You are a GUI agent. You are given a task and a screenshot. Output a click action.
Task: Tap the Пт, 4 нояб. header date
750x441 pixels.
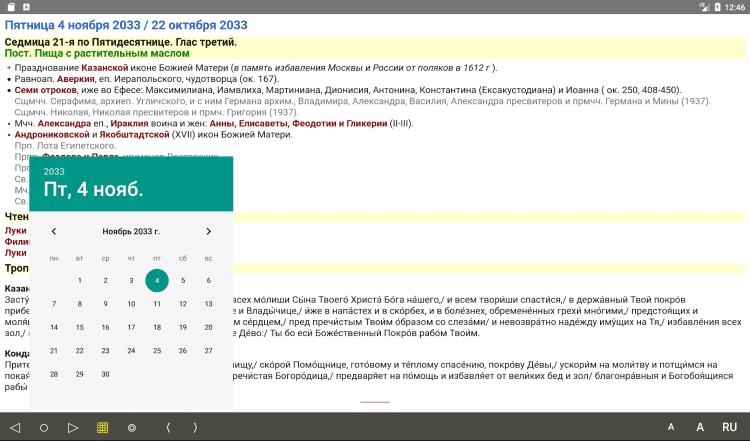tap(93, 189)
